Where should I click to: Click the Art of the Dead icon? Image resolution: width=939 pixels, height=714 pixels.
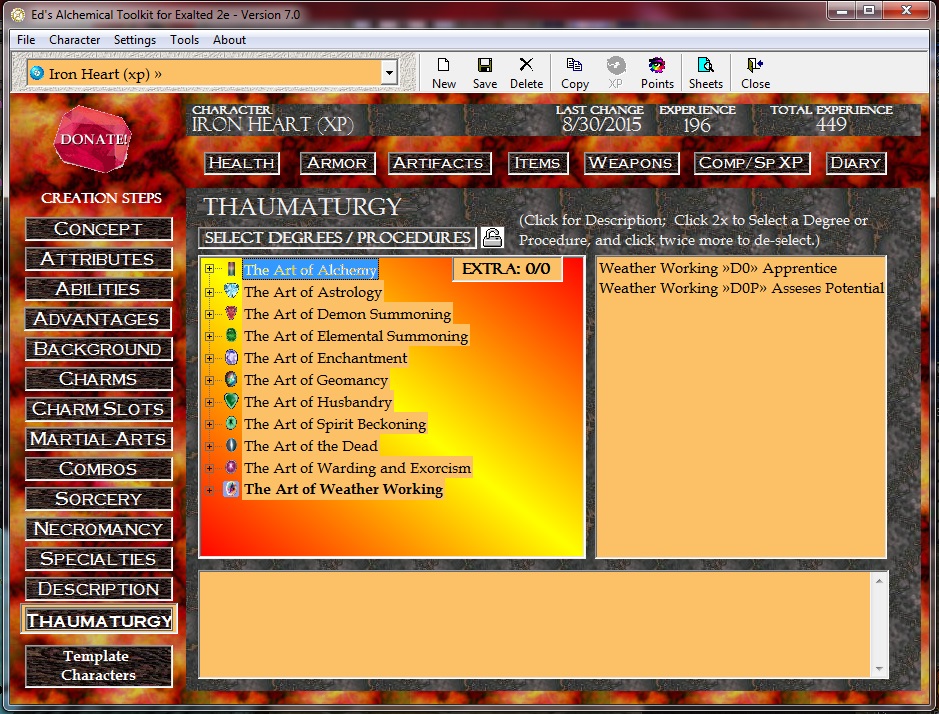click(231, 446)
